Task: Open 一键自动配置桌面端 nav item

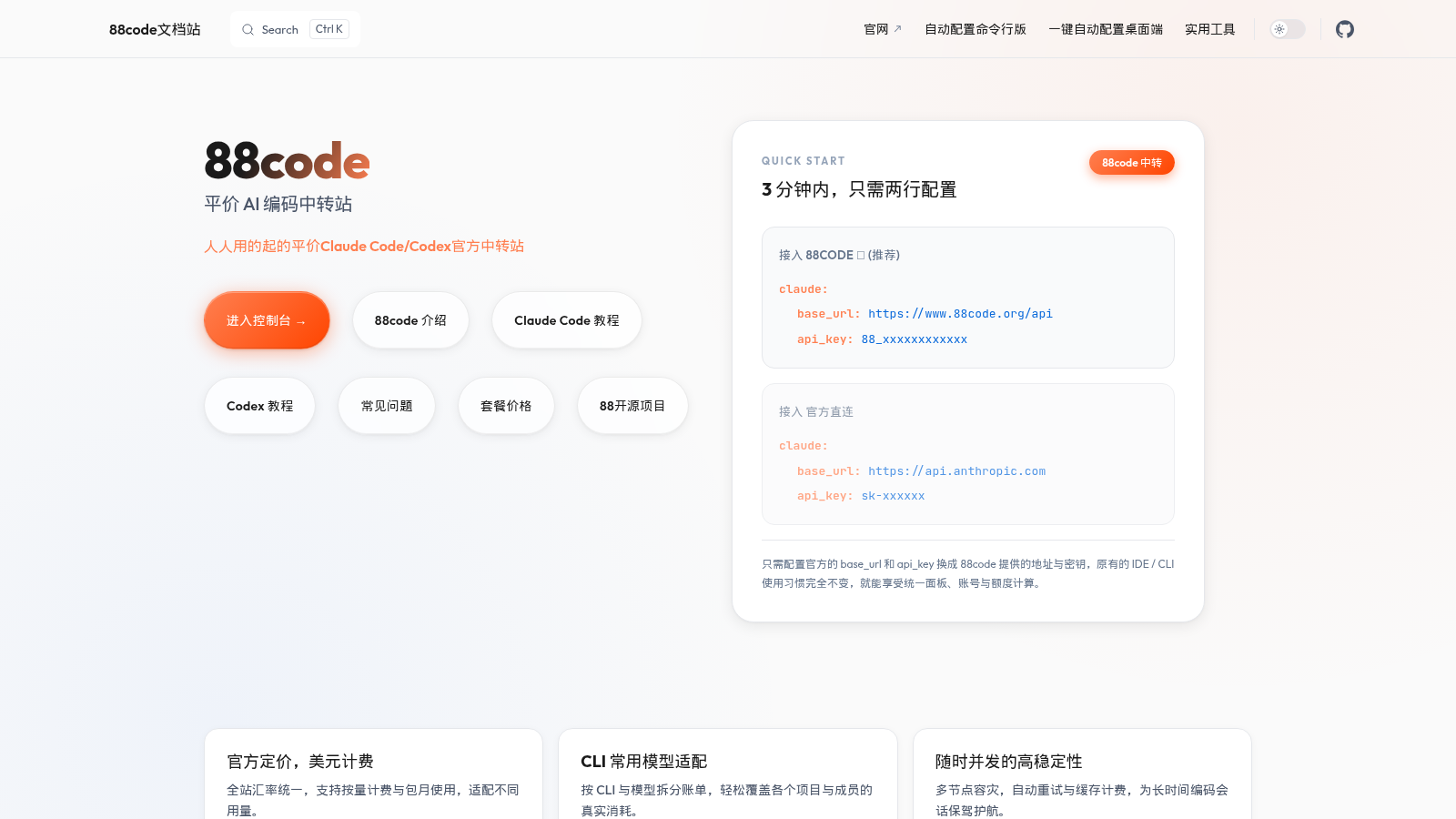Action: (1105, 29)
